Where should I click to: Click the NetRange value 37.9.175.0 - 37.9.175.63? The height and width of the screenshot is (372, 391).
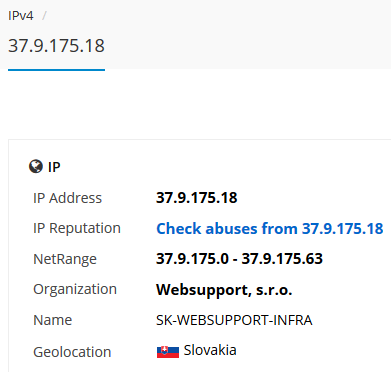pyautogui.click(x=239, y=259)
